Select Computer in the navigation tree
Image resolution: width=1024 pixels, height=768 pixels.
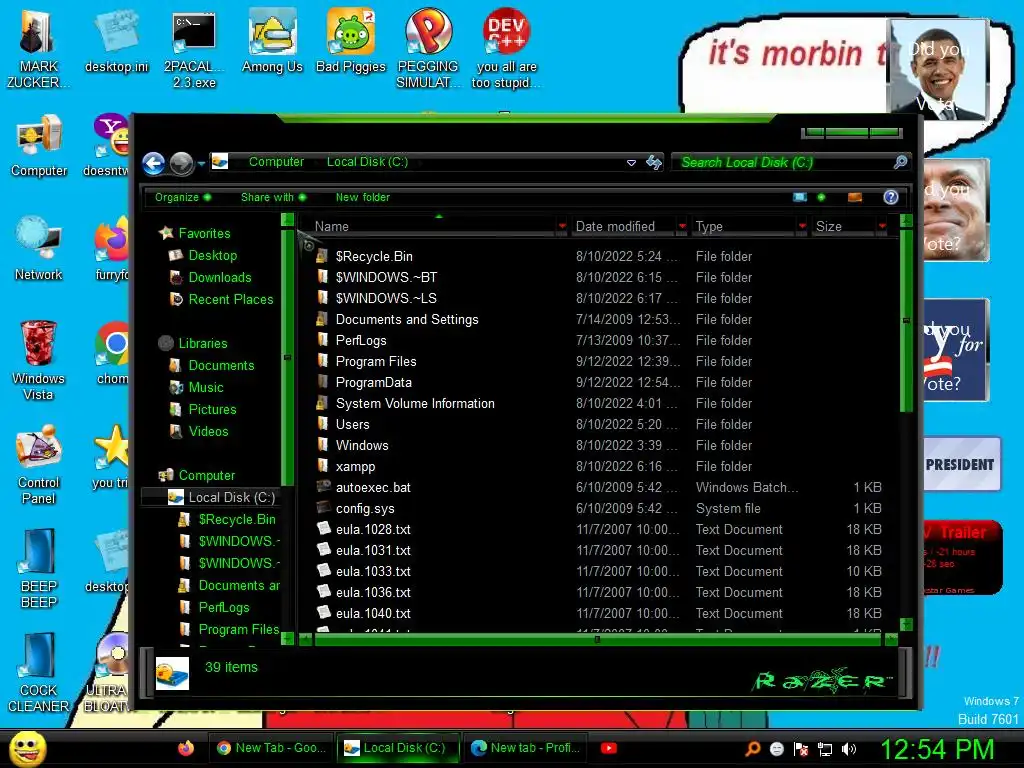(206, 475)
